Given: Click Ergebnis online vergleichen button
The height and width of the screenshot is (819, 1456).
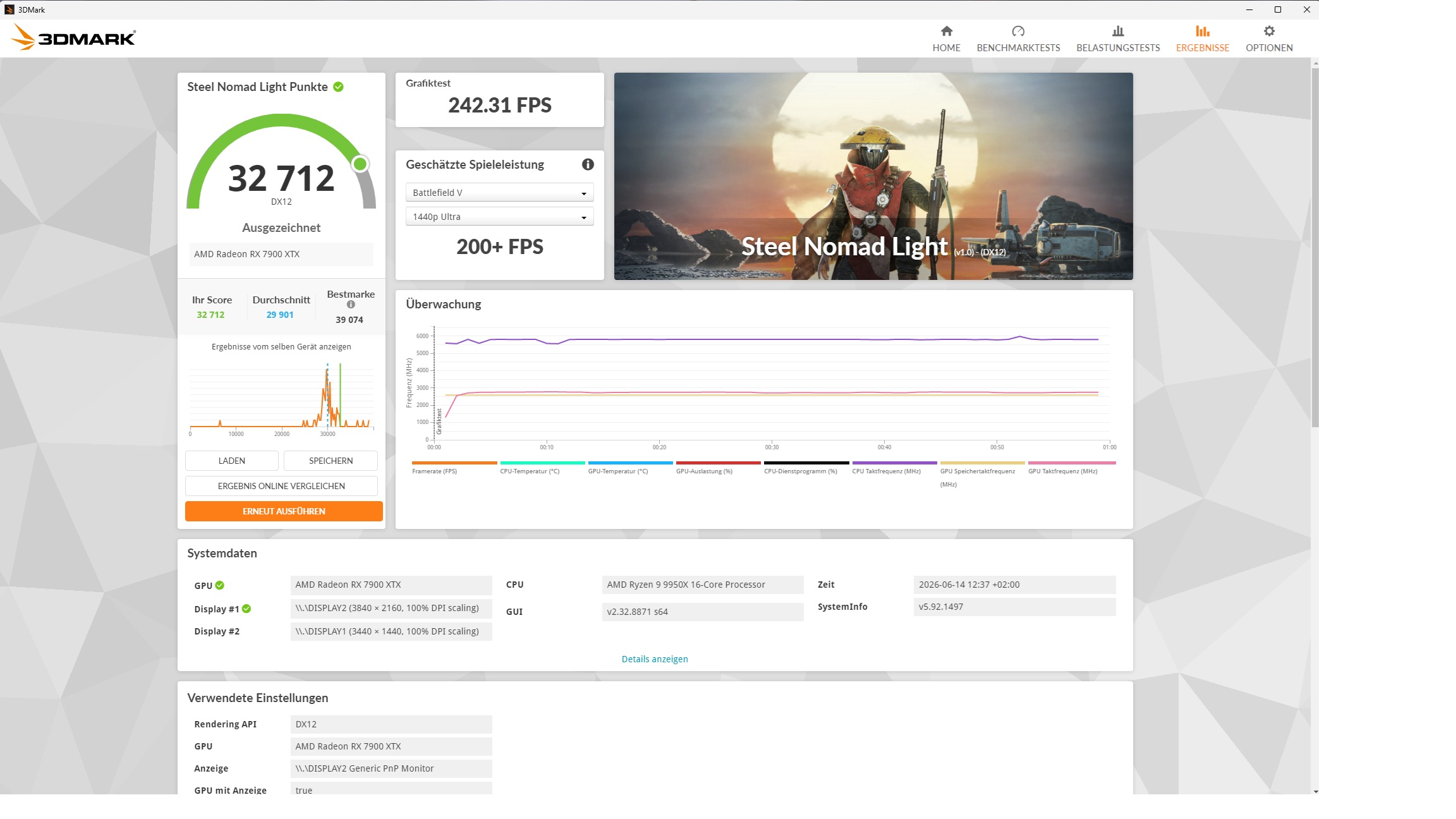Looking at the screenshot, I should [x=281, y=486].
